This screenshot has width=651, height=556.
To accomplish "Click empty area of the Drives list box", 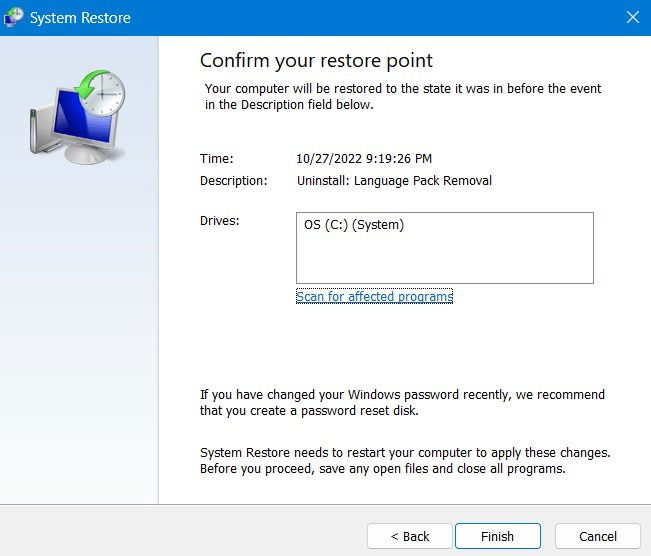I will [x=444, y=260].
